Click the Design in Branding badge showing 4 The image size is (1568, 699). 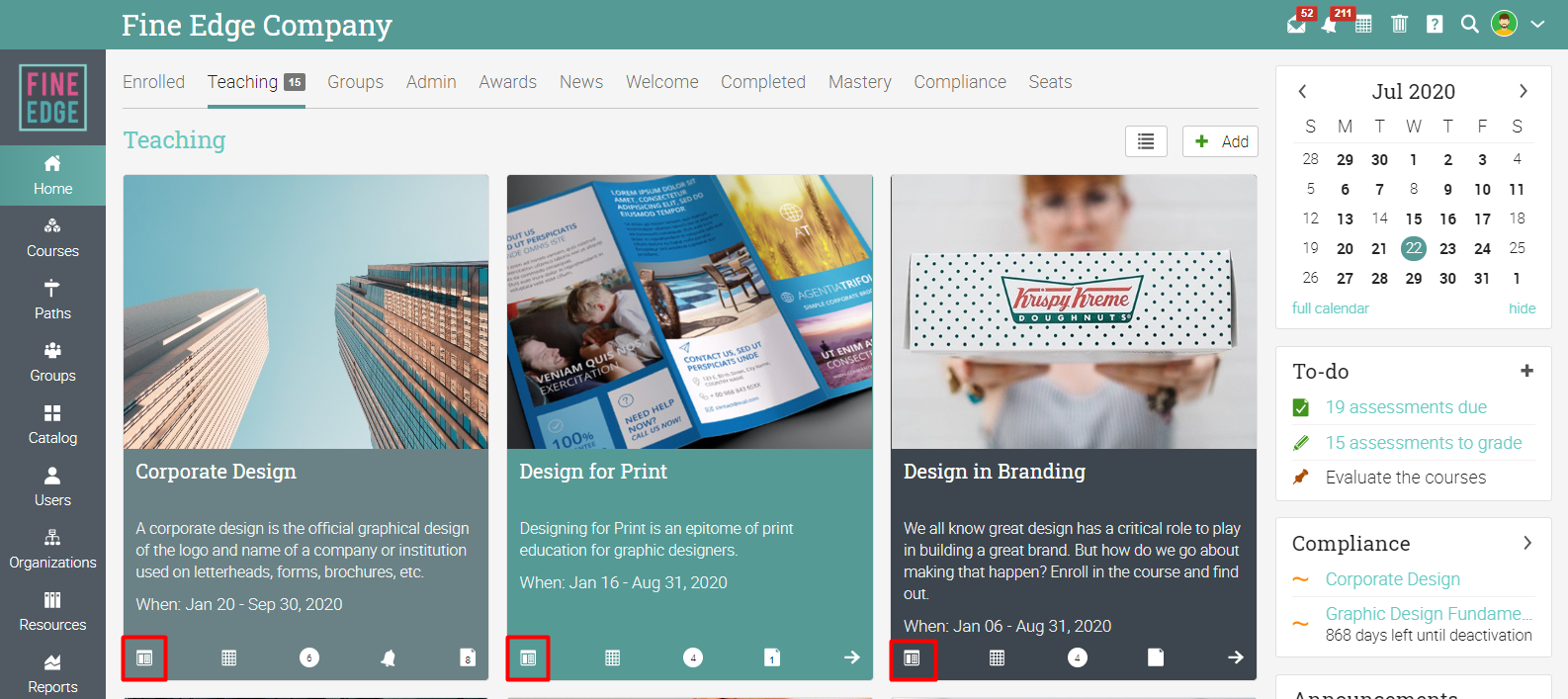(x=1078, y=657)
